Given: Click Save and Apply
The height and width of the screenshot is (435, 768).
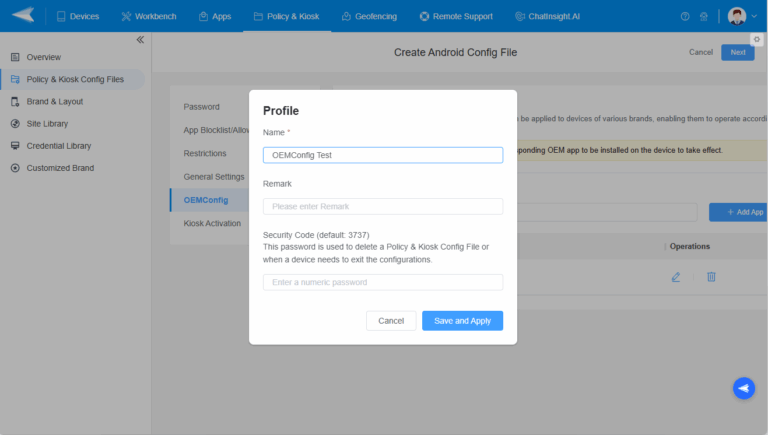Looking at the screenshot, I should point(462,321).
